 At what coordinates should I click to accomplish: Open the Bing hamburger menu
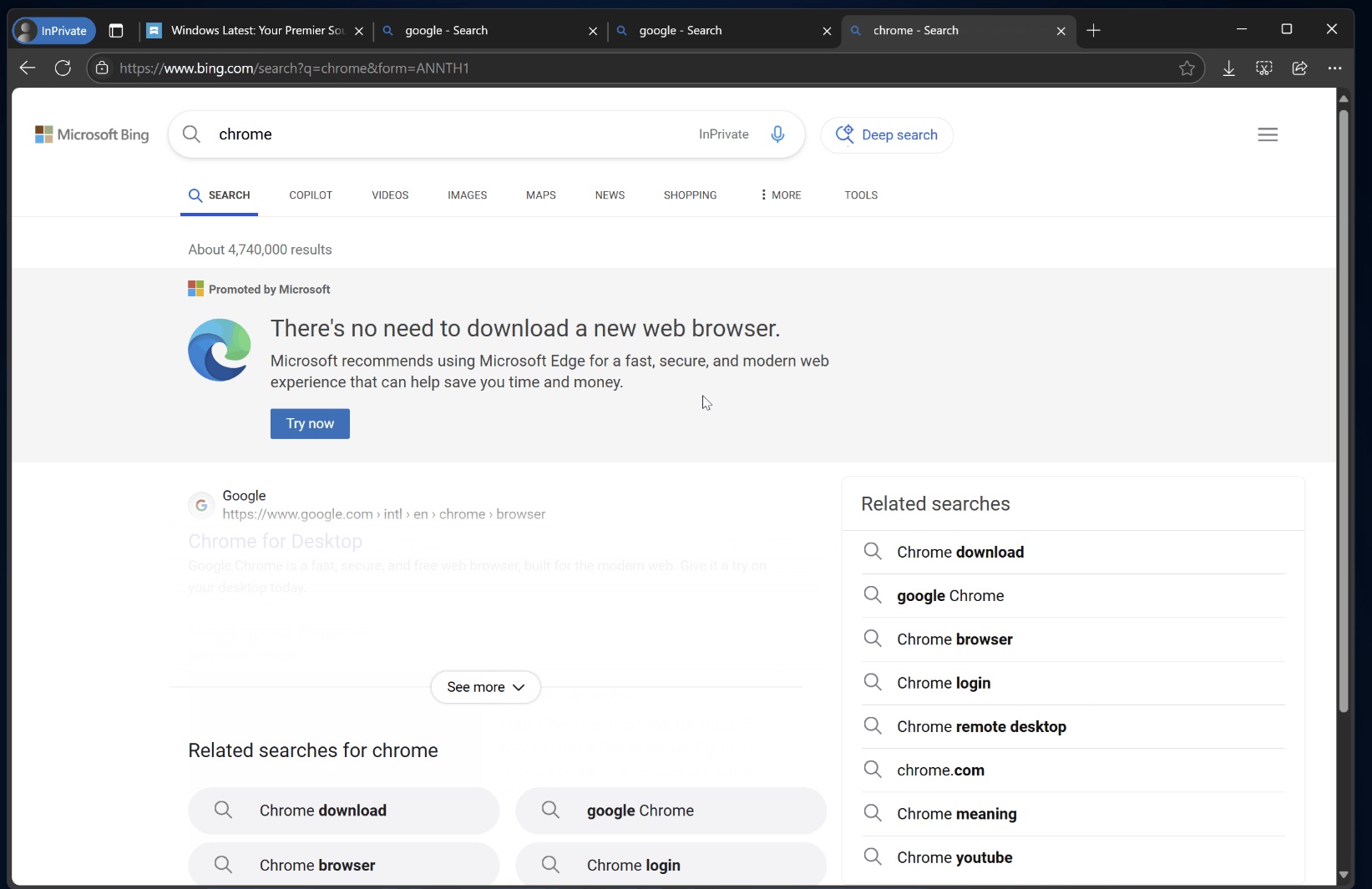click(1267, 134)
